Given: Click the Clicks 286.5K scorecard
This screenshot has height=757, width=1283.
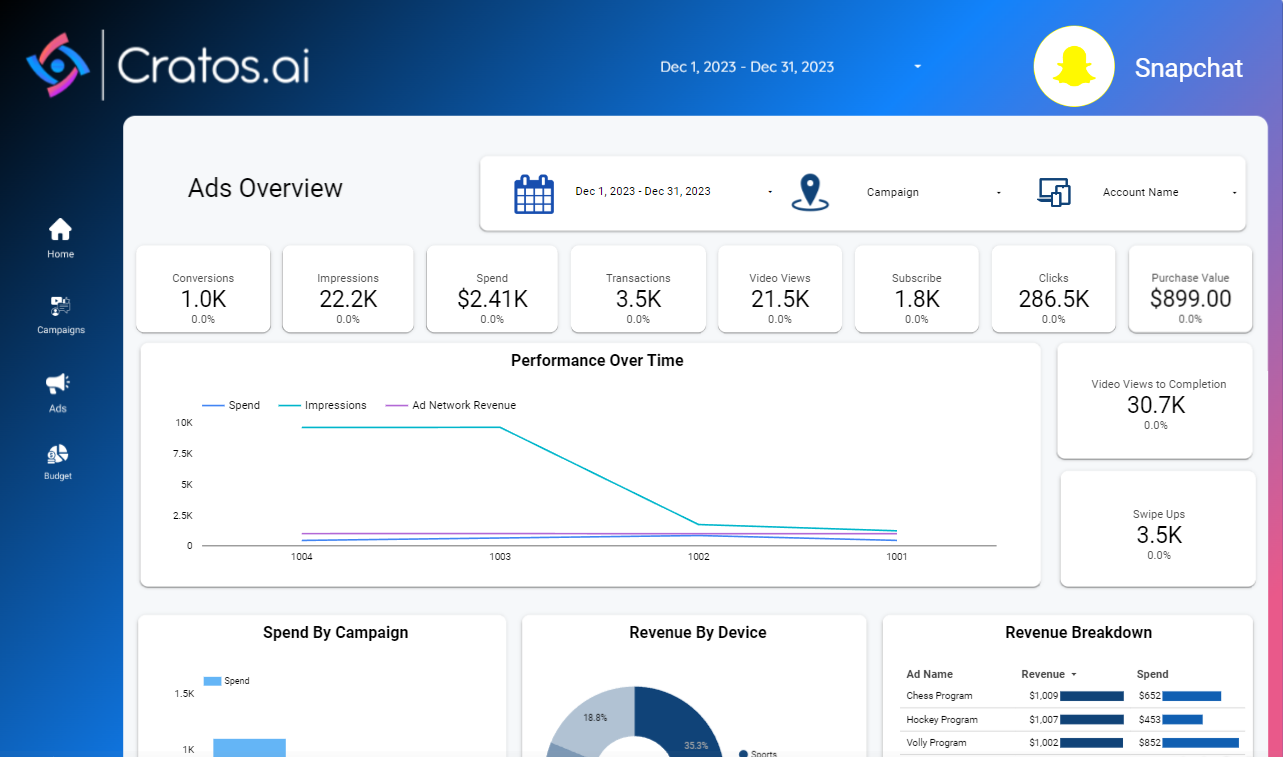Looking at the screenshot, I should click(x=1054, y=289).
